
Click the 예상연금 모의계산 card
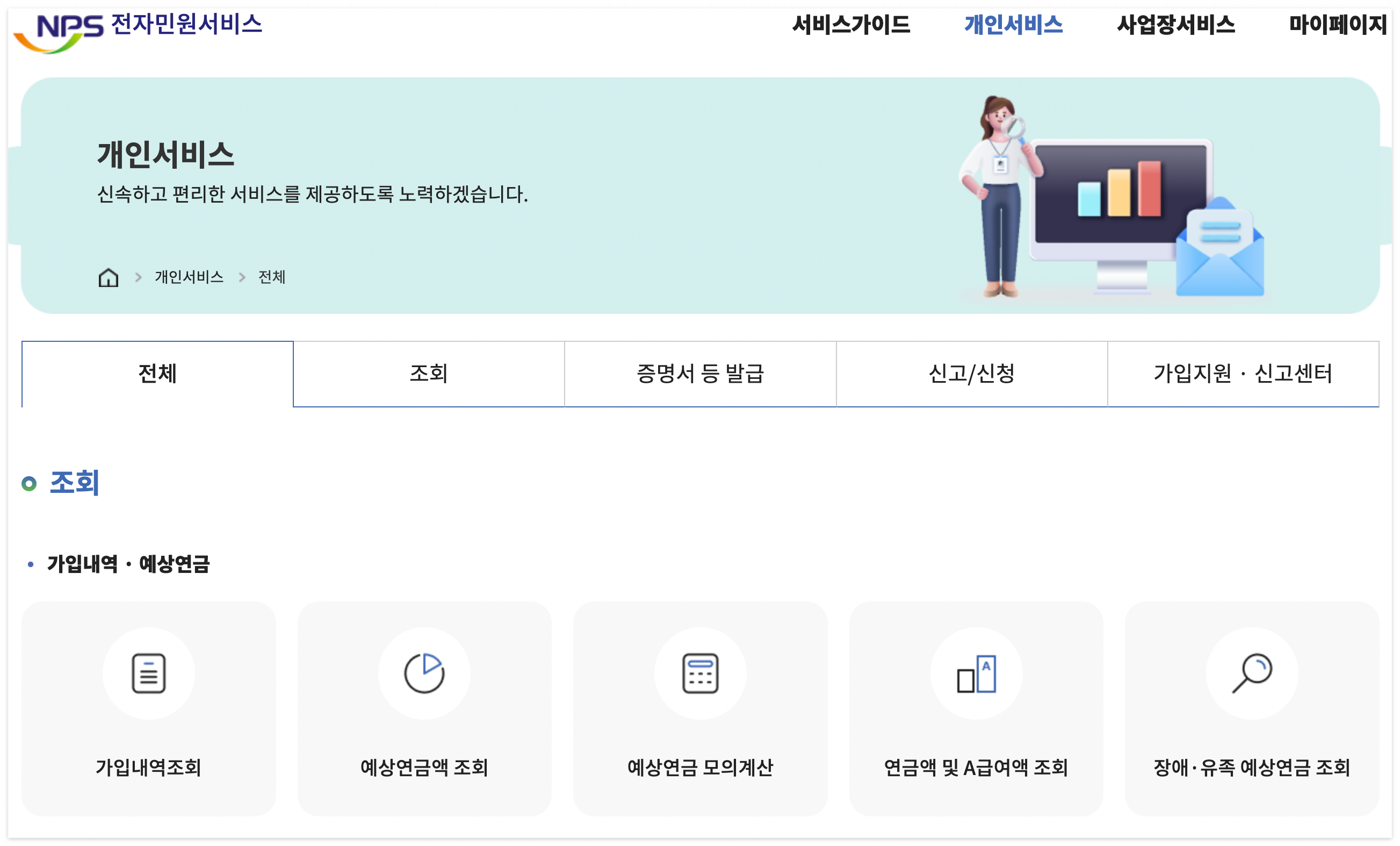click(701, 707)
